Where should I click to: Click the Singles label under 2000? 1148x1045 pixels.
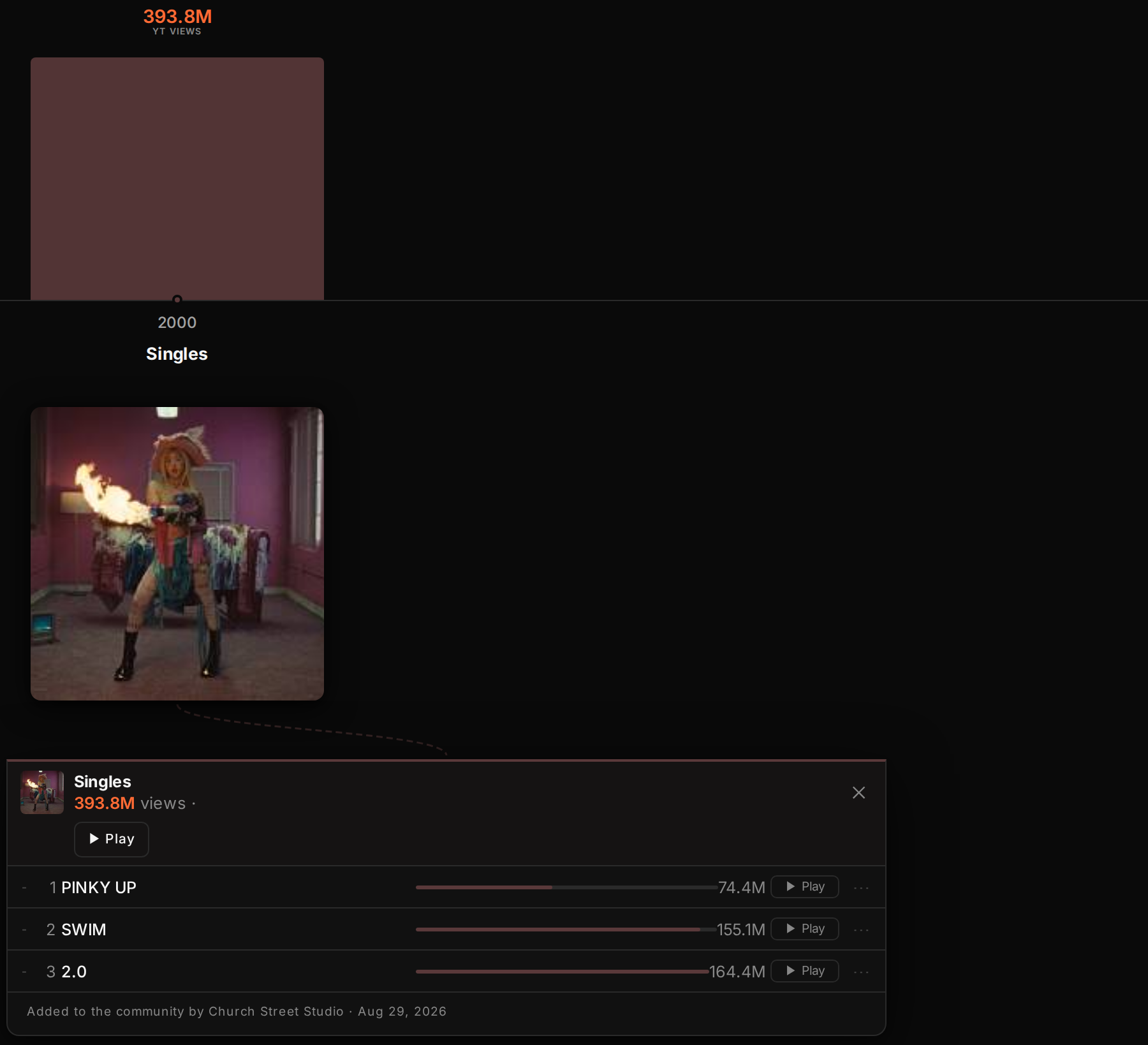(177, 354)
